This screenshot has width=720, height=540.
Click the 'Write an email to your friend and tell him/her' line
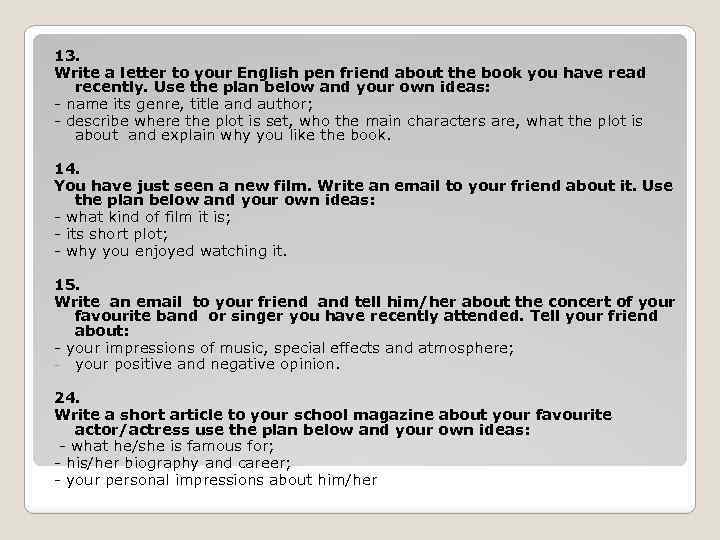click(365, 300)
